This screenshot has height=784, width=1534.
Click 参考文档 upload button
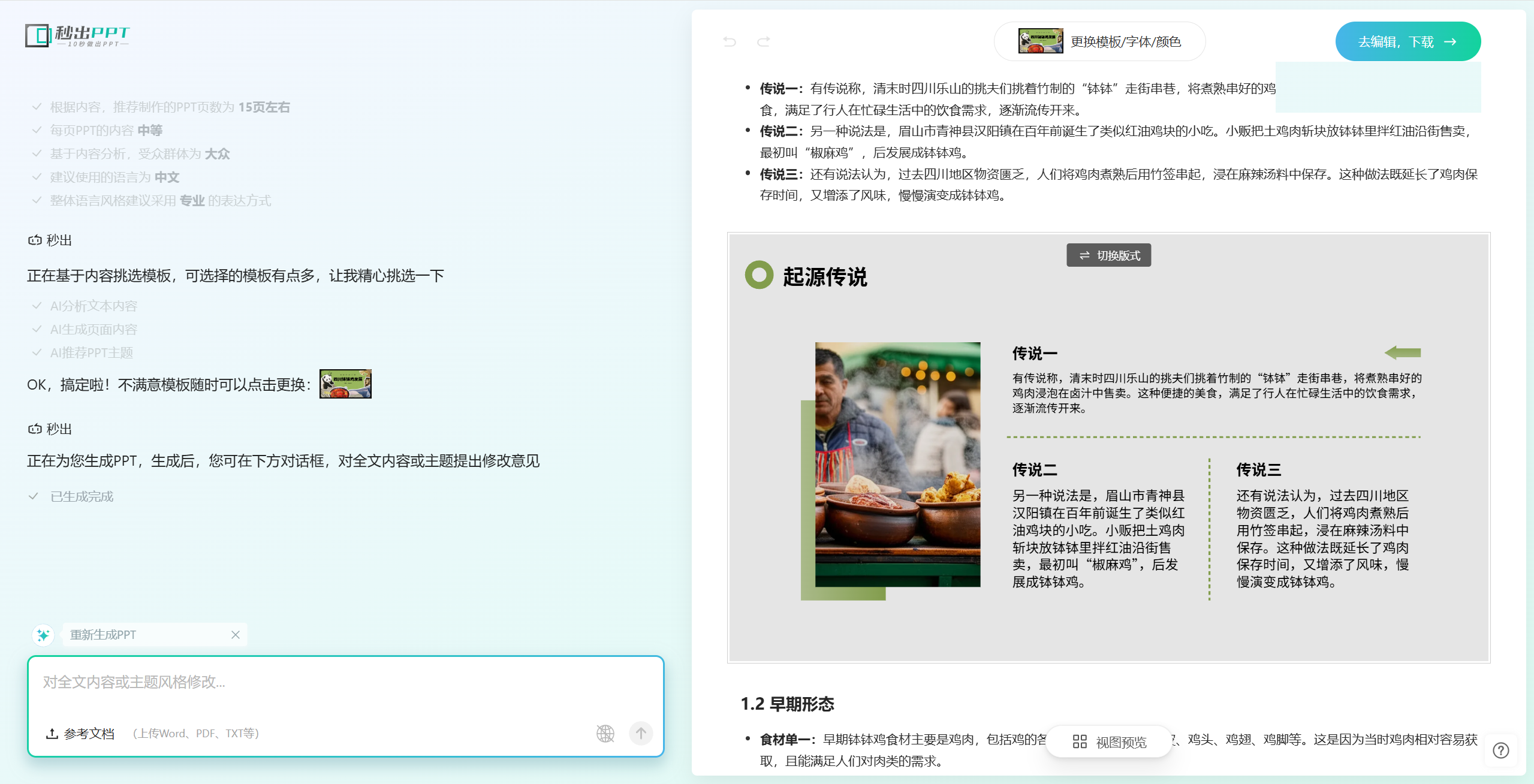coord(80,734)
